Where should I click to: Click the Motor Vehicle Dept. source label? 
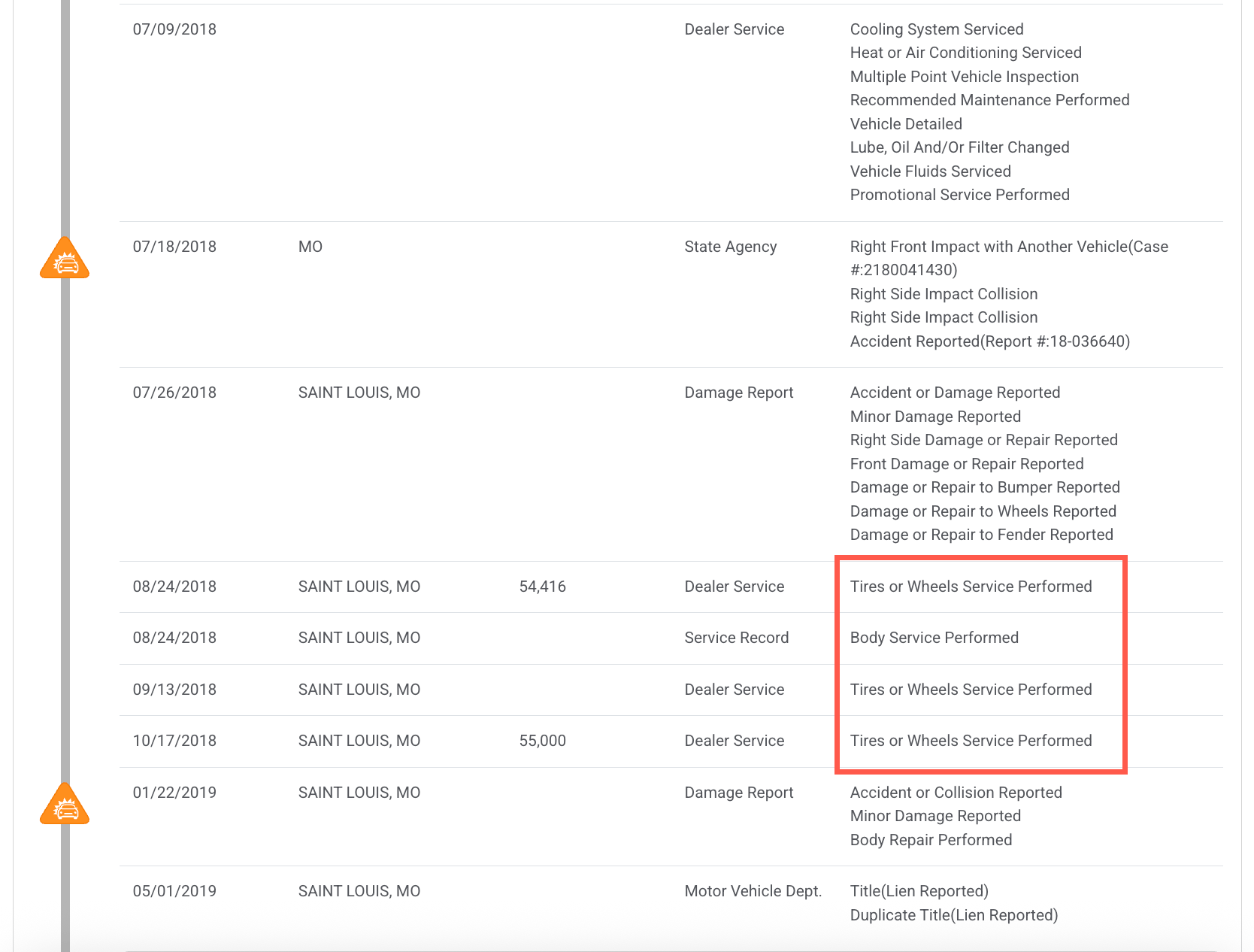pos(753,891)
